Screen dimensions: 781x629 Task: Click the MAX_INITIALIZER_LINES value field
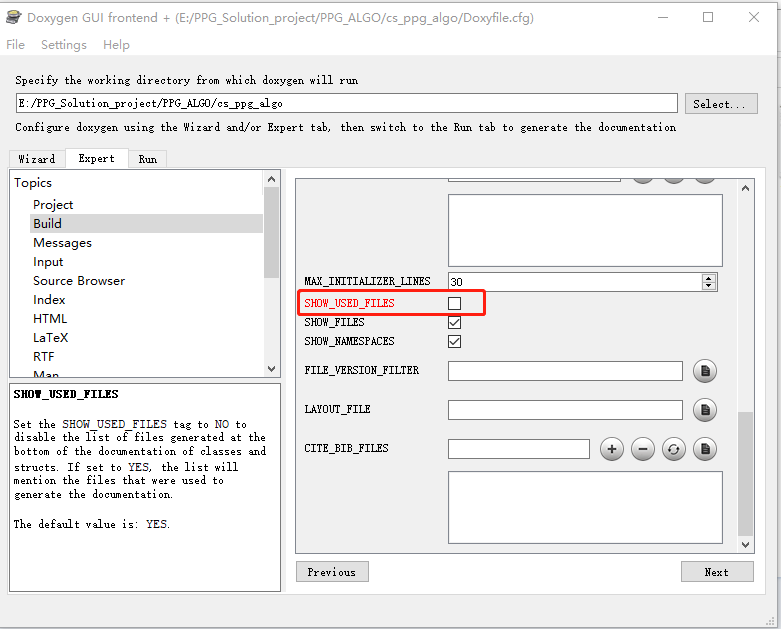pos(575,282)
